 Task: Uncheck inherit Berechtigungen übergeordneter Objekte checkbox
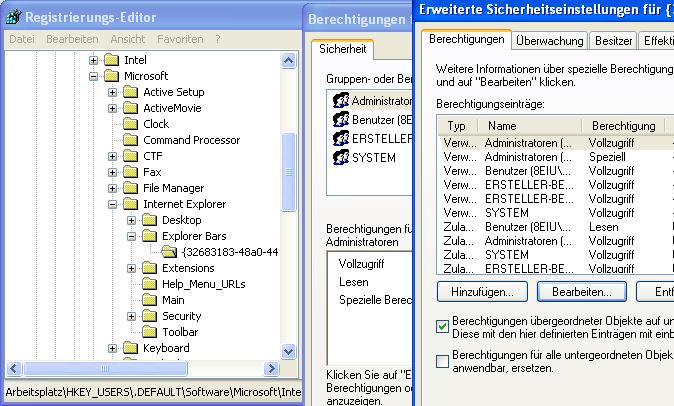tap(442, 326)
